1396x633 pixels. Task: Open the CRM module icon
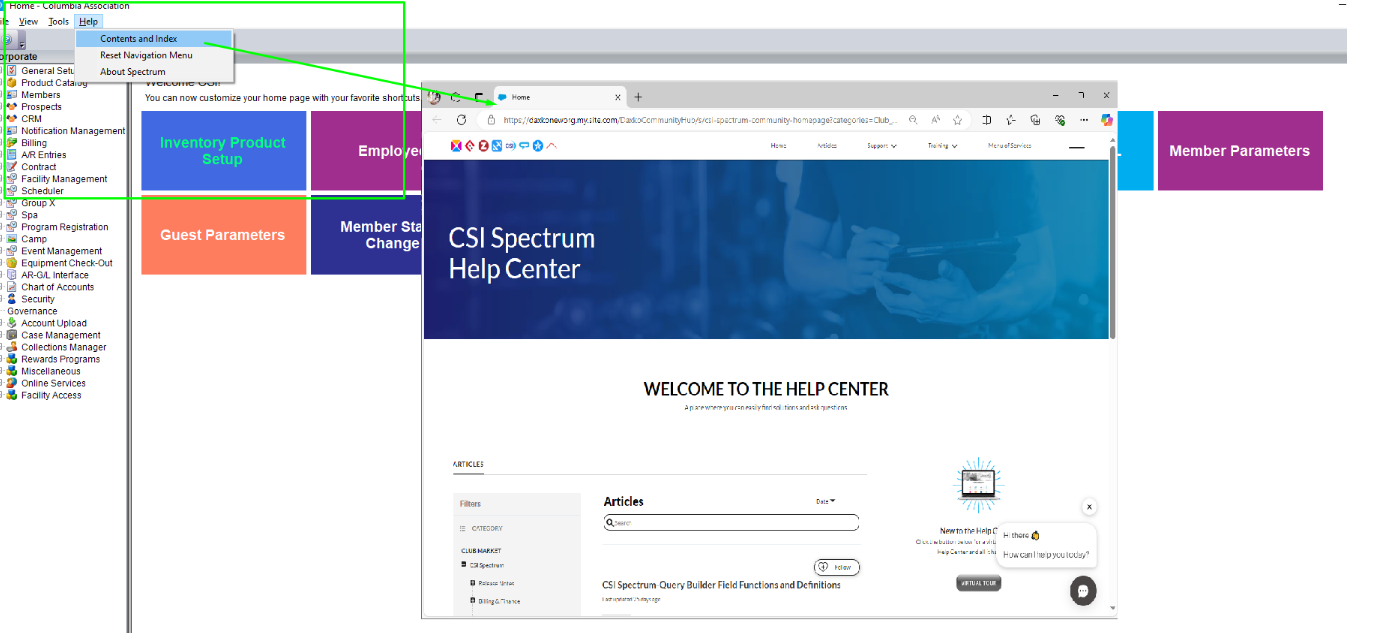tap(12, 119)
